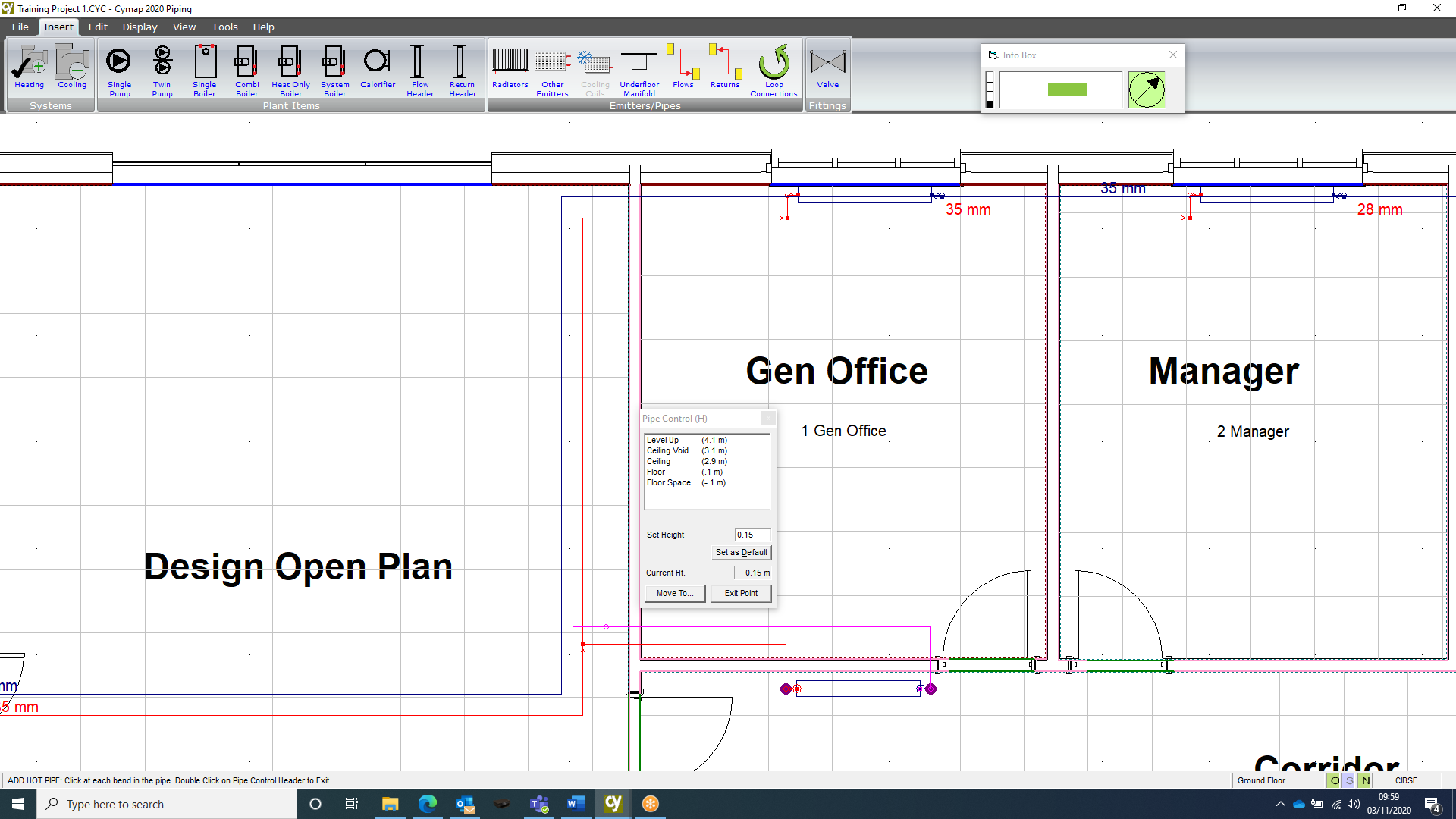This screenshot has width=1456, height=819.
Task: Insert a System Boiler
Action: tap(334, 71)
